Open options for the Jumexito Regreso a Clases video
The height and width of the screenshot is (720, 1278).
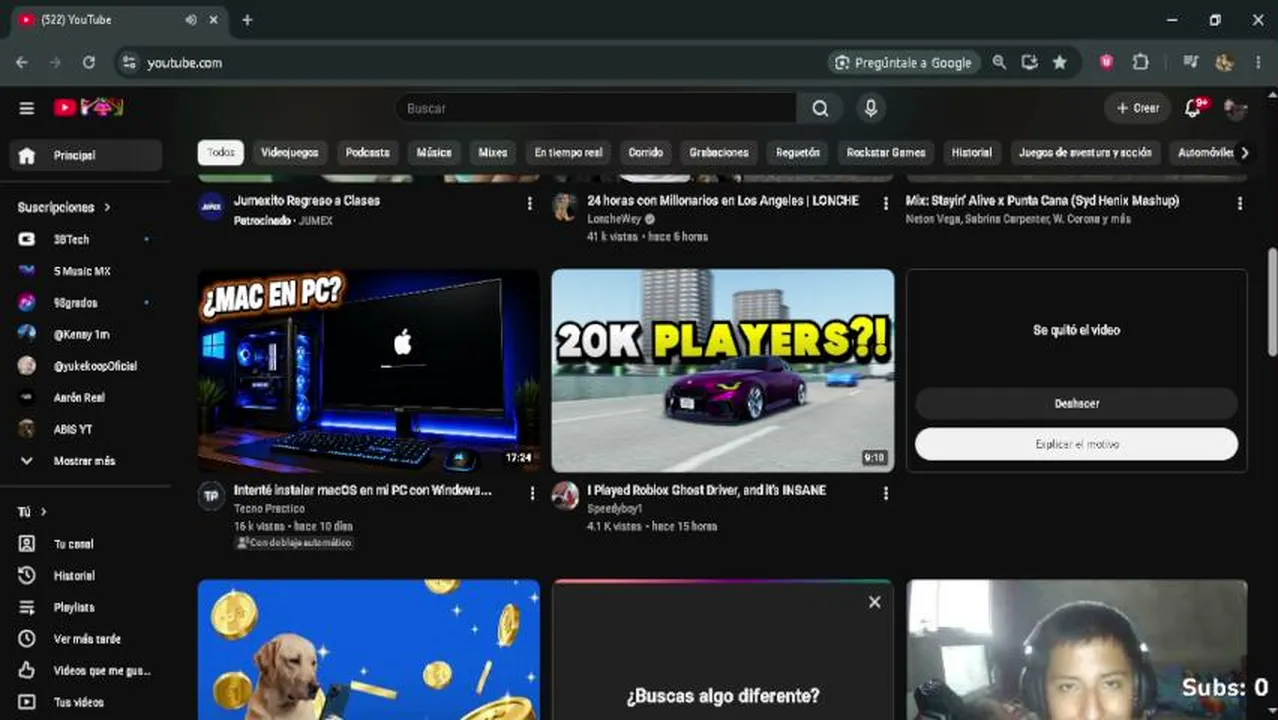[x=530, y=203]
